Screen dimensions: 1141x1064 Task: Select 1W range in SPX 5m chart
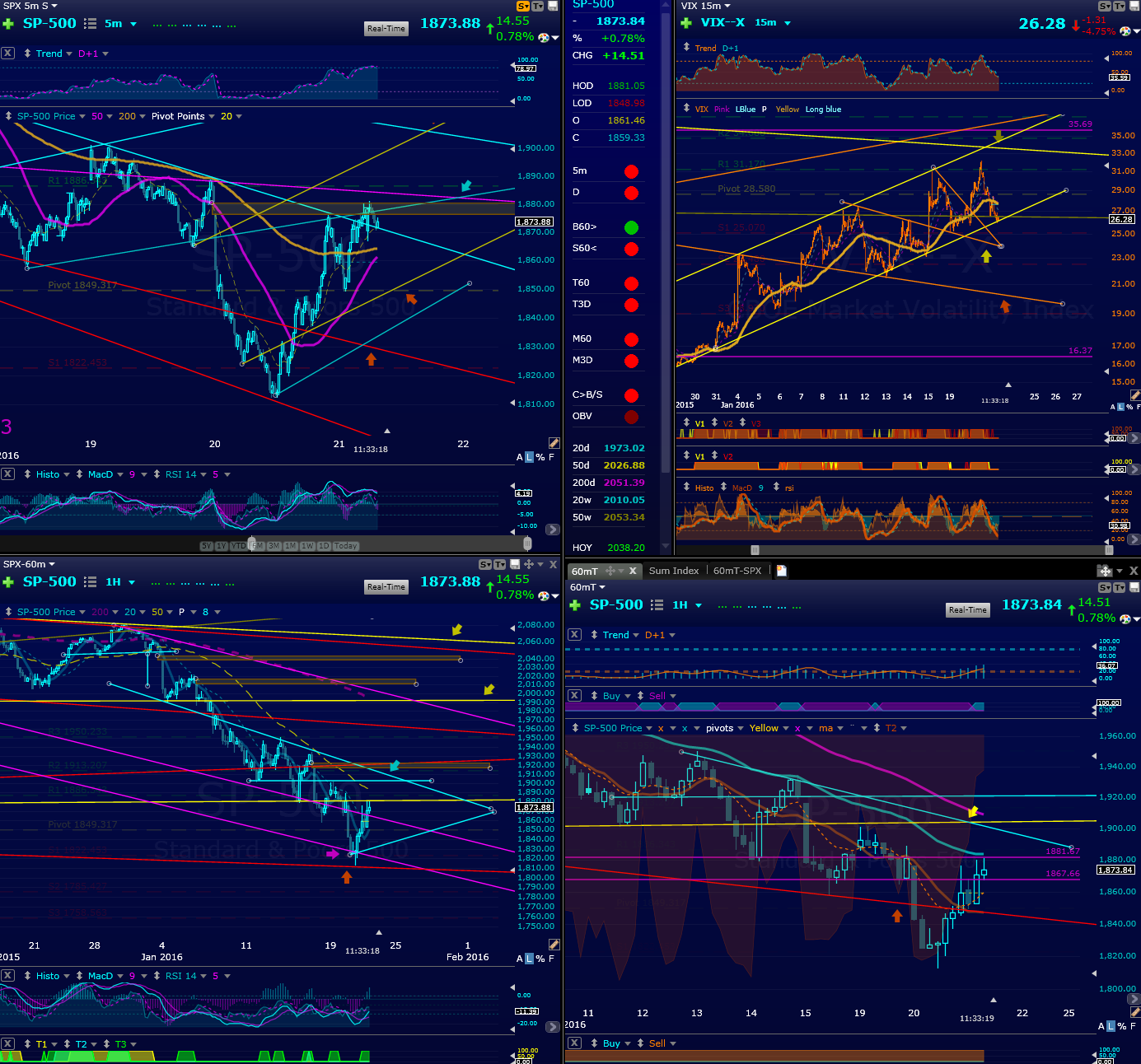[x=307, y=546]
